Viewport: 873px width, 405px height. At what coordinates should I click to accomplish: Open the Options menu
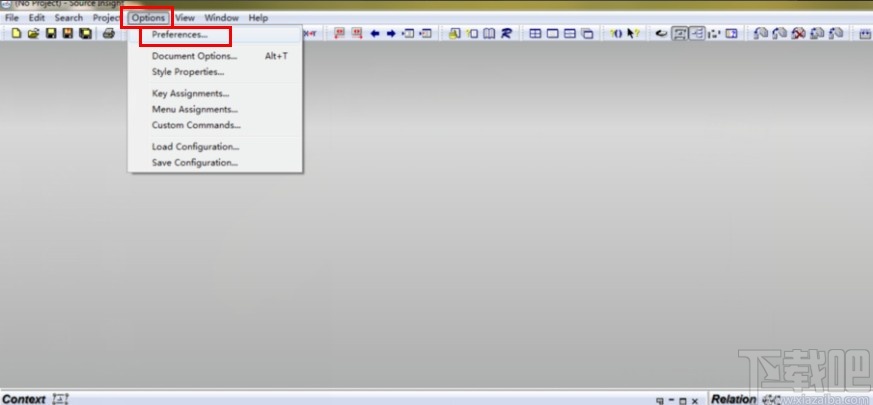[148, 18]
